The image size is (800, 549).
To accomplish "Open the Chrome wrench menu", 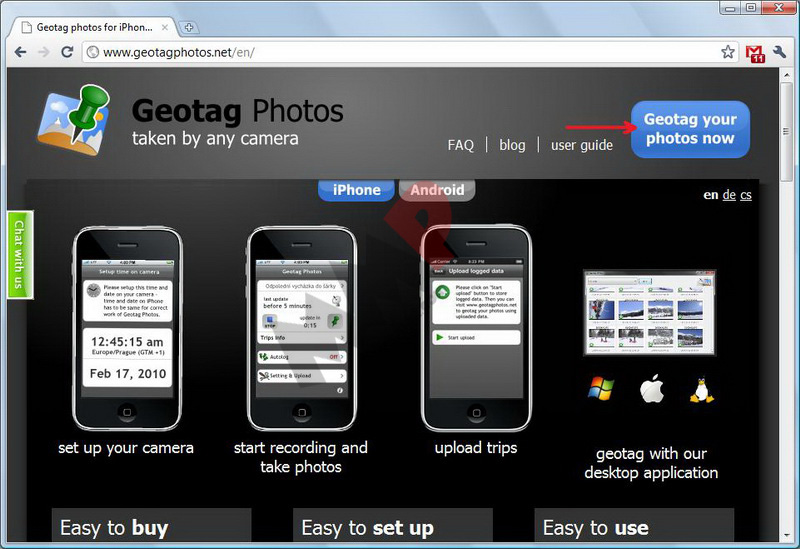I will click(780, 52).
